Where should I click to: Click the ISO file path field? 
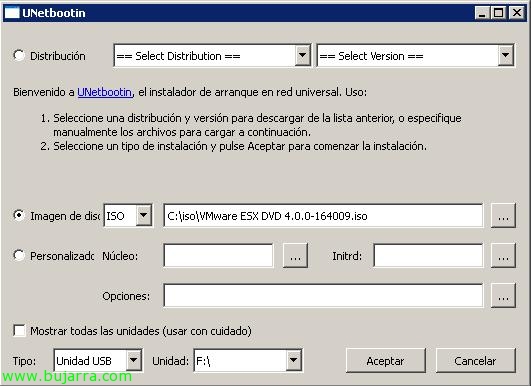coord(323,215)
